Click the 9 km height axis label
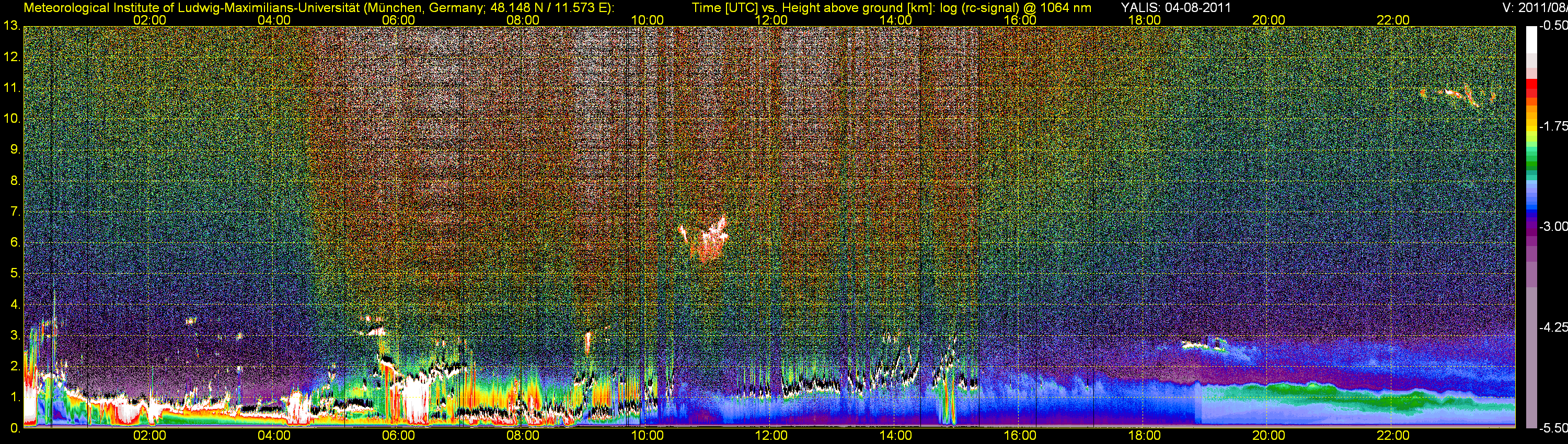This screenshot has width=1568, height=444. coord(15,149)
